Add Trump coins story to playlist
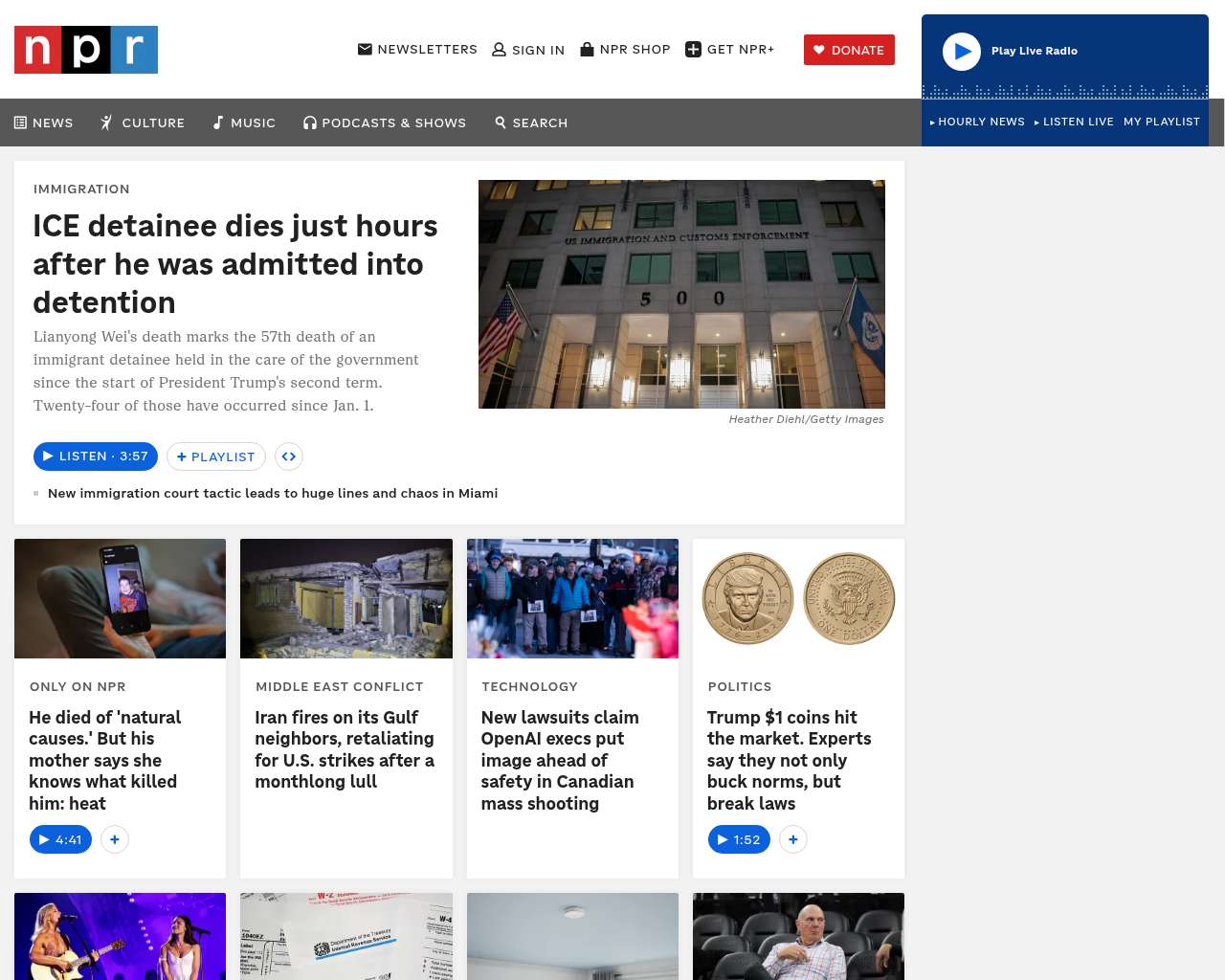Image resolution: width=1225 pixels, height=980 pixels. click(x=793, y=839)
